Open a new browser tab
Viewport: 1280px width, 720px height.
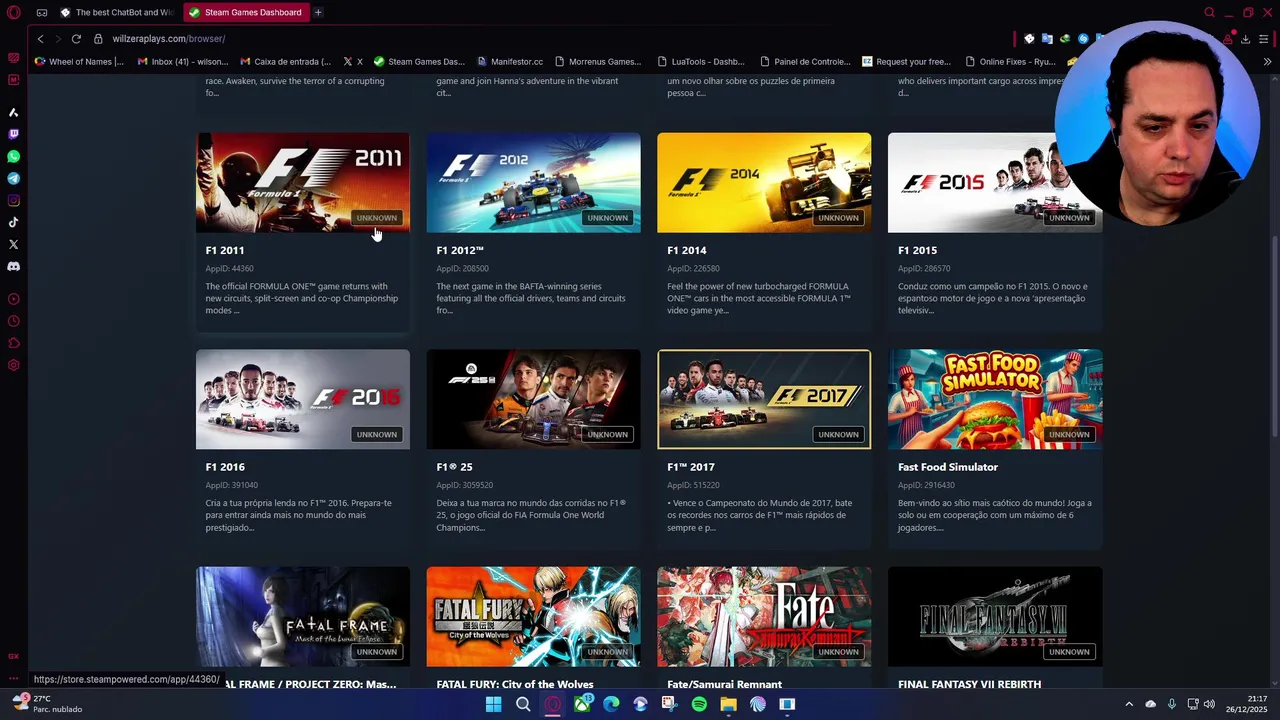(318, 12)
